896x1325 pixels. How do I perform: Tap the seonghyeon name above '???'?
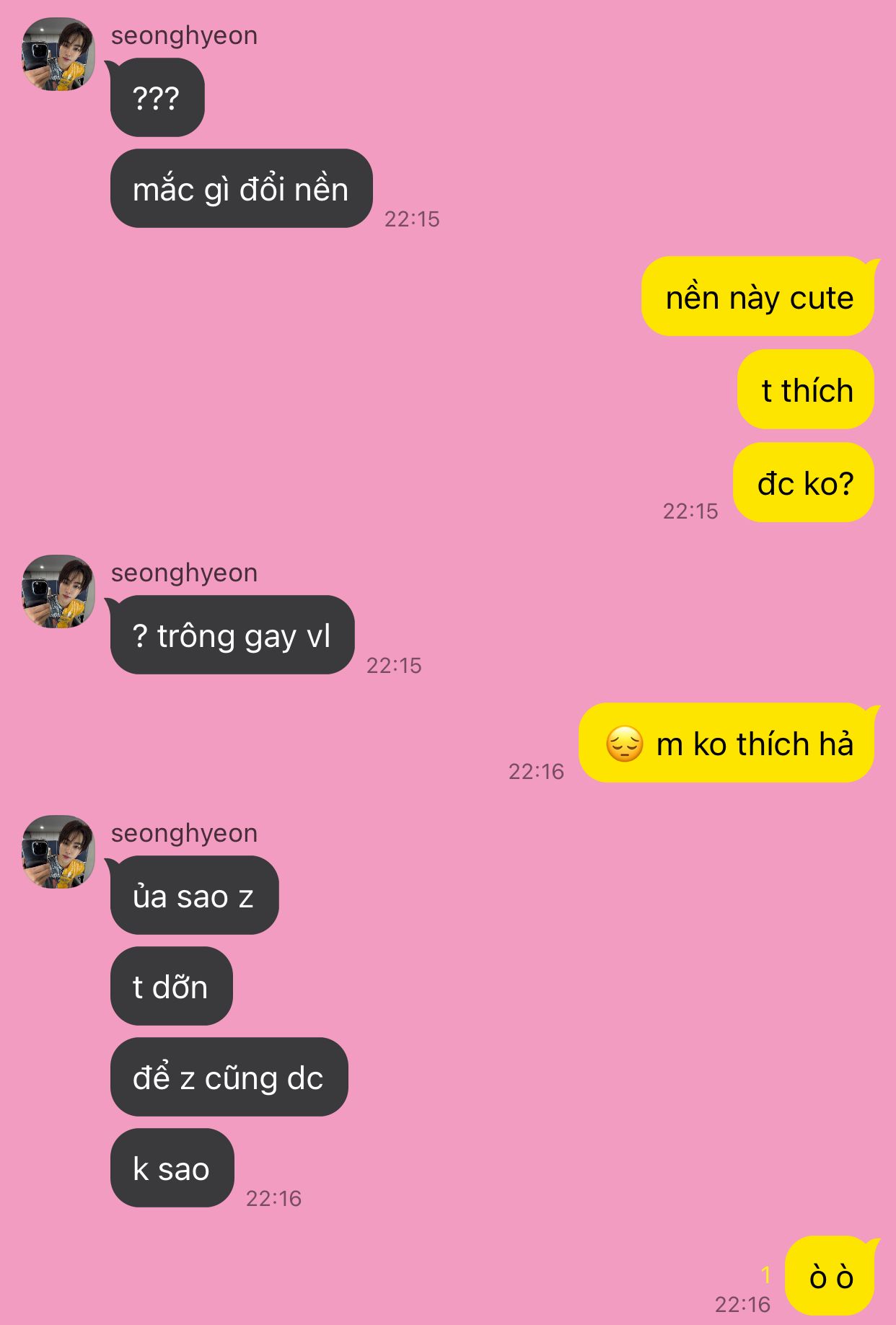[184, 35]
